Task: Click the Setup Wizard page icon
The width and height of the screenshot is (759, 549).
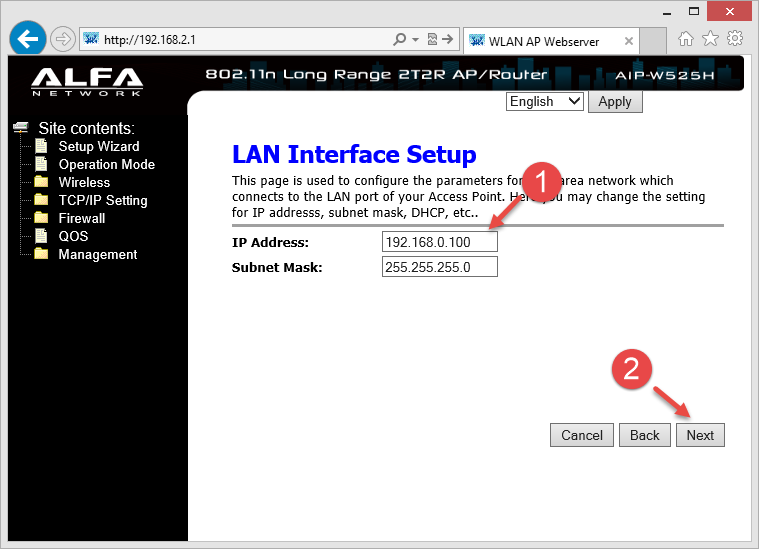Action: (x=42, y=146)
